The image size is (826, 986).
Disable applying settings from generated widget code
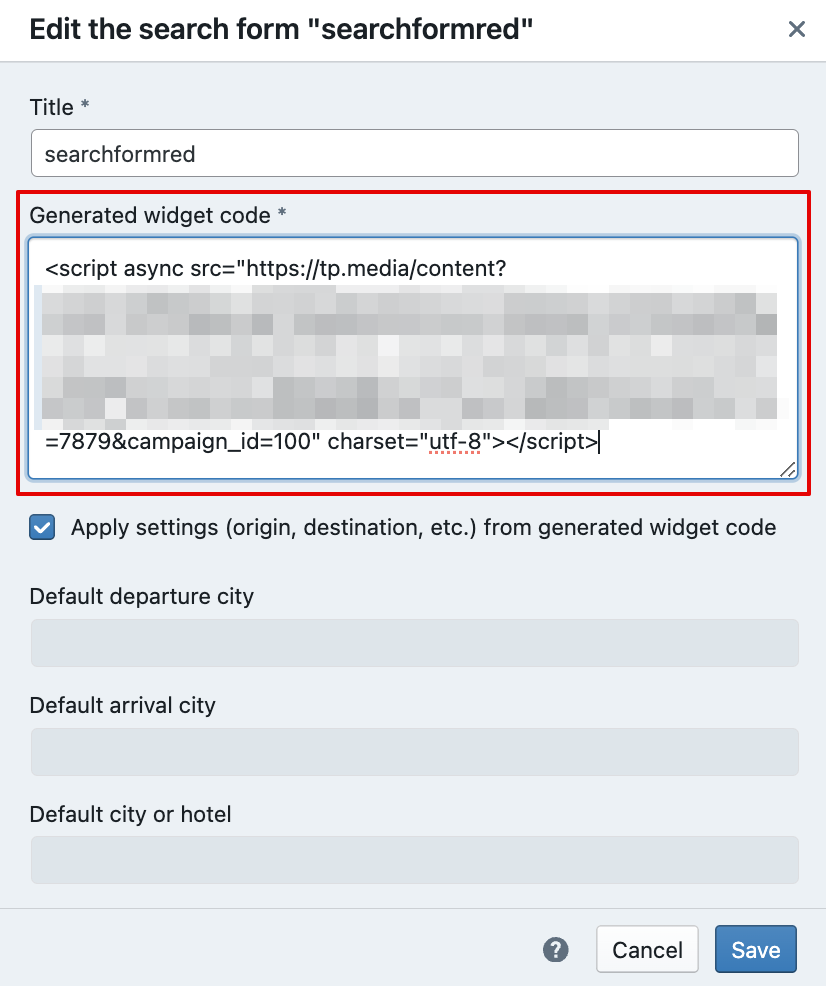tap(41, 527)
